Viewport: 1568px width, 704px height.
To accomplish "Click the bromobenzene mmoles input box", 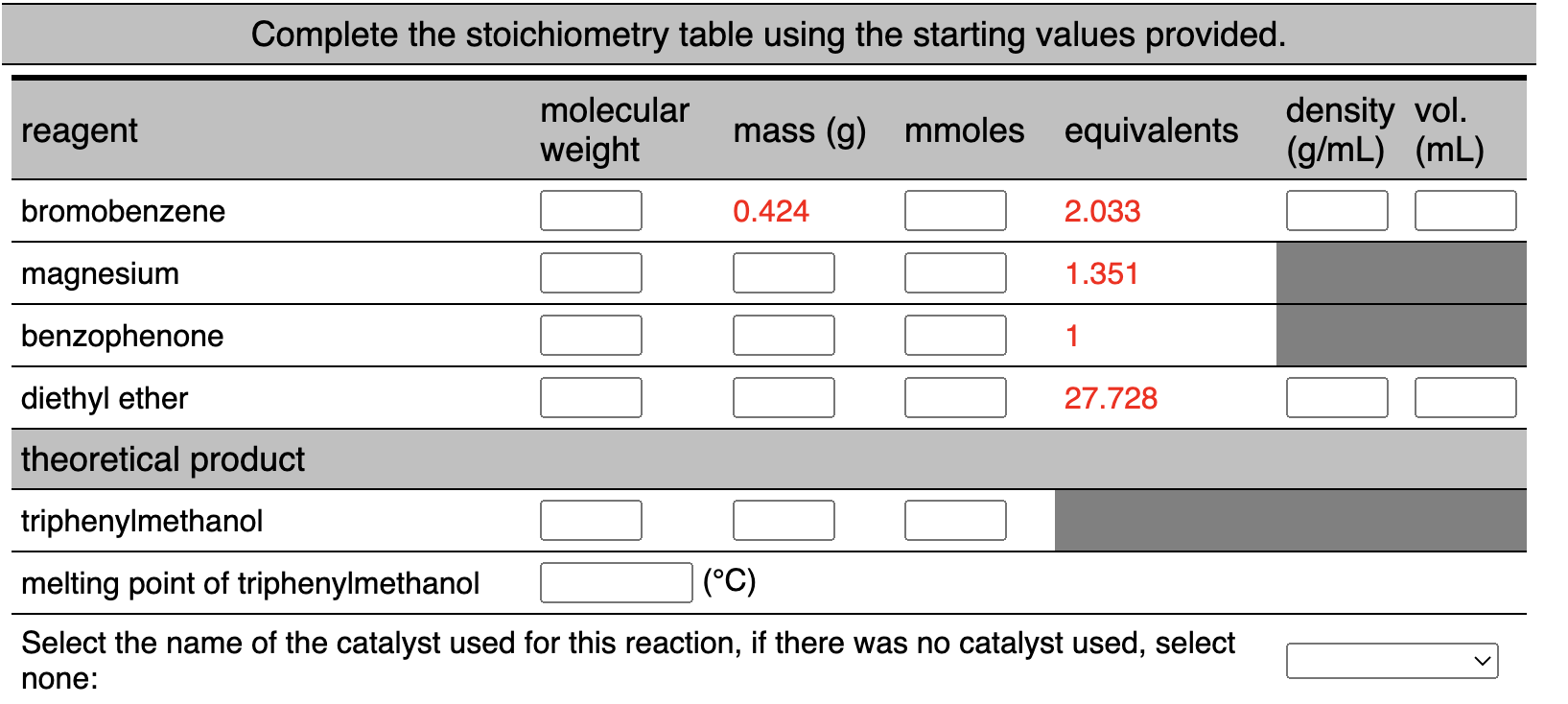I will 955,210.
